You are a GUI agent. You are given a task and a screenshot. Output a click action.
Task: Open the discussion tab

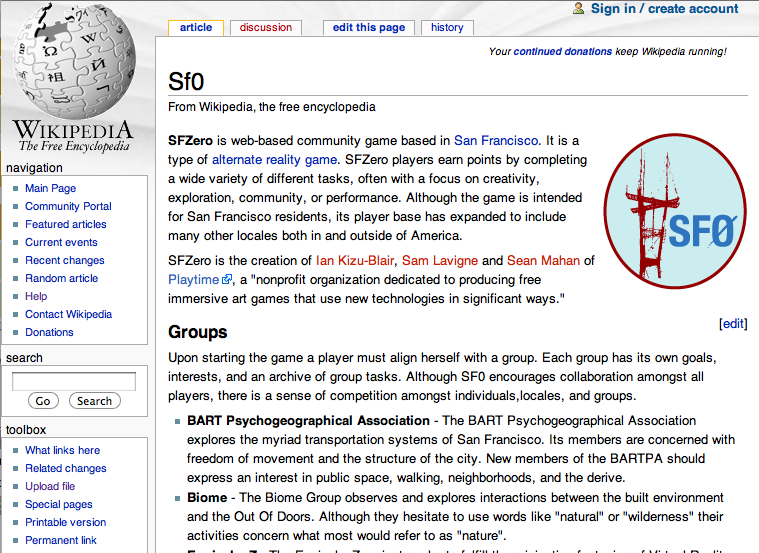pos(266,28)
